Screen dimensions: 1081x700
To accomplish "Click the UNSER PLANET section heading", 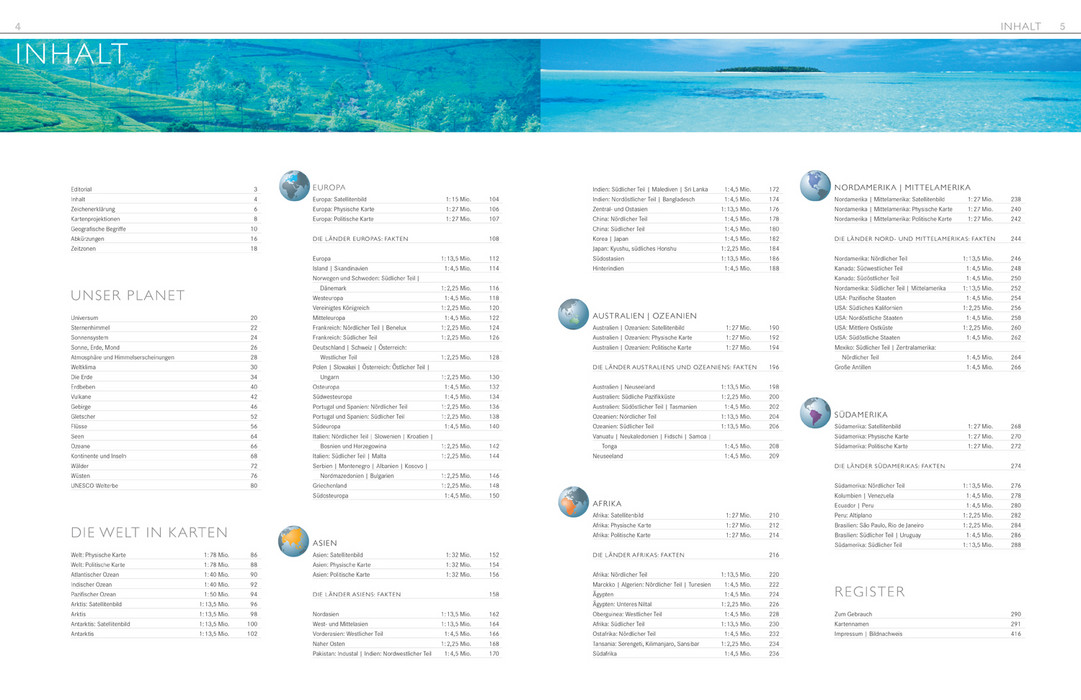I will tap(127, 295).
